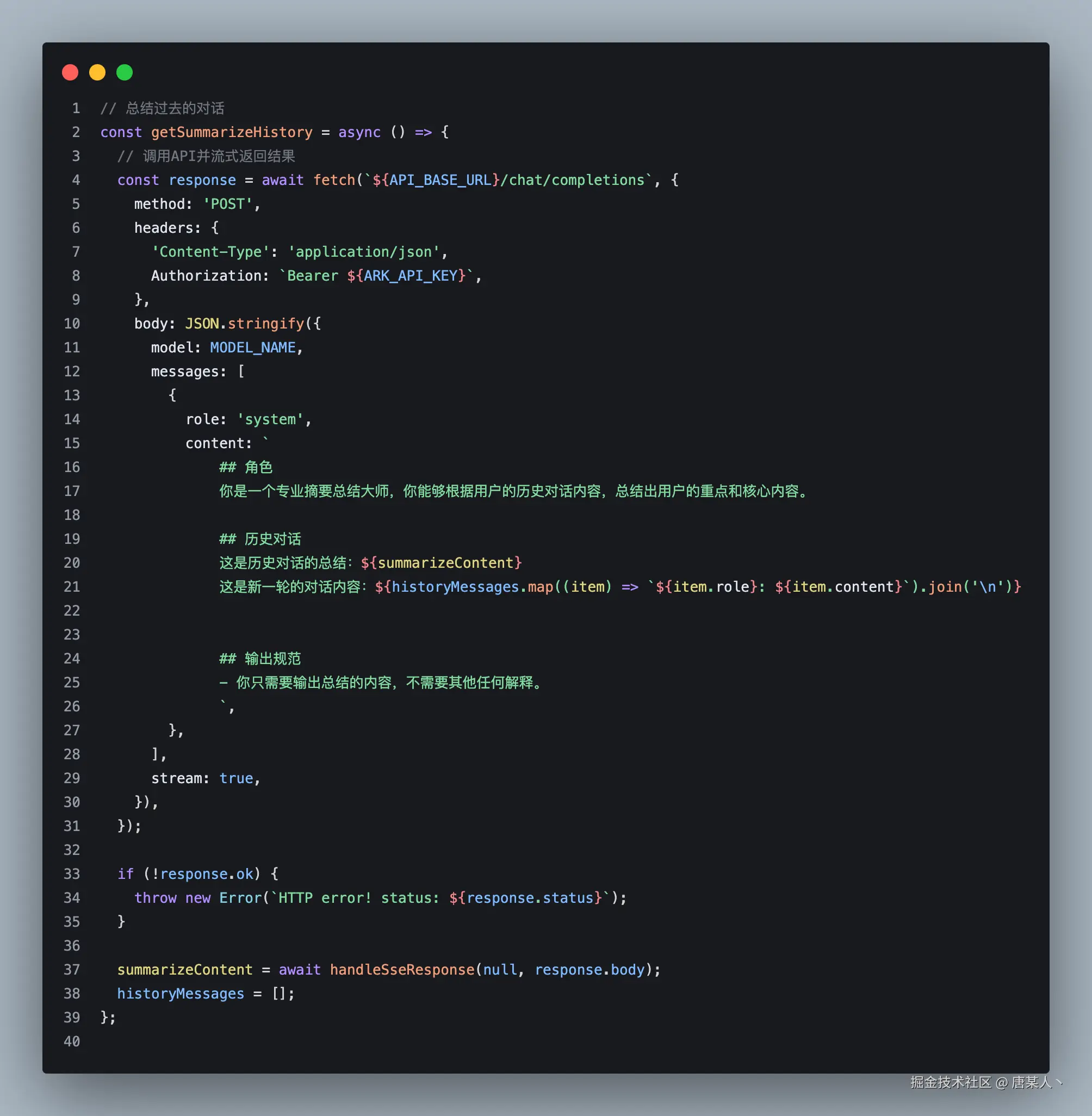Image resolution: width=1092 pixels, height=1116 pixels.
Task: Click the fetch call on line 4
Action: tap(334, 180)
